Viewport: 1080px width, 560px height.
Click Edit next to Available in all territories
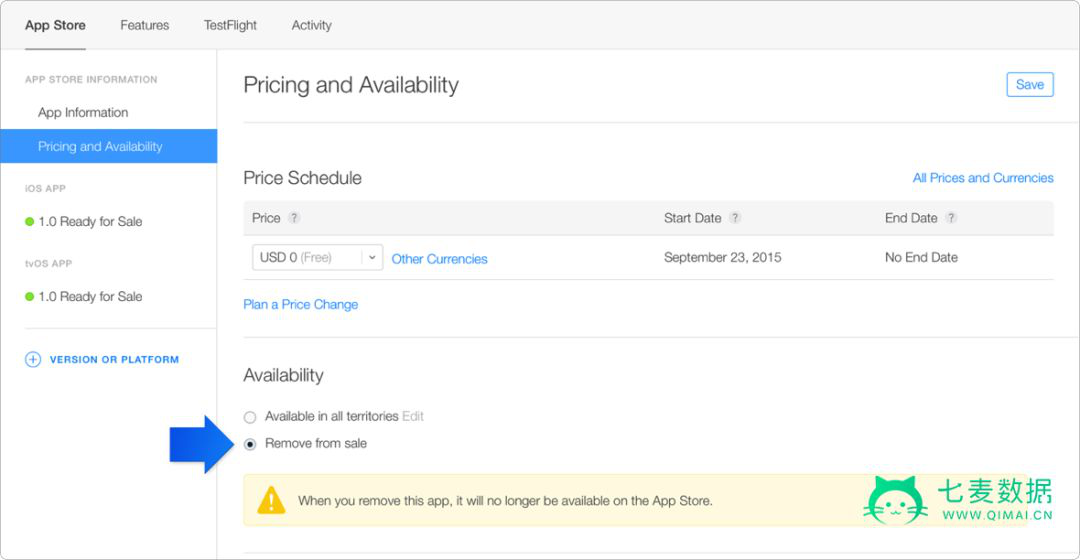(x=413, y=416)
